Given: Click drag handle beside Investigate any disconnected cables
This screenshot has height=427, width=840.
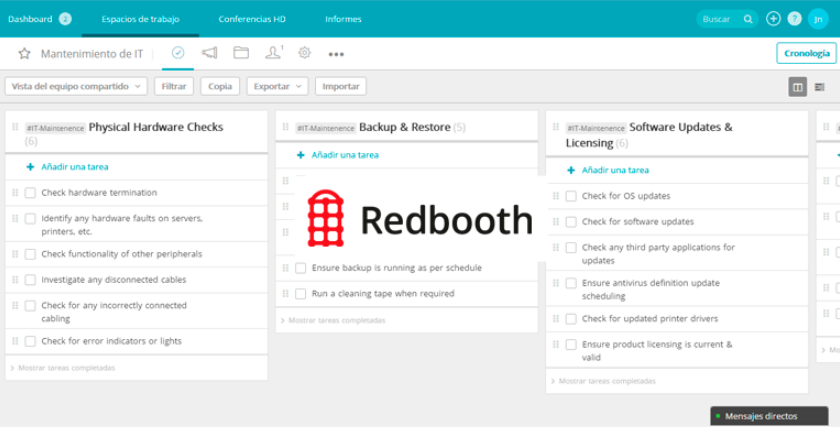Looking at the screenshot, I should (x=15, y=279).
